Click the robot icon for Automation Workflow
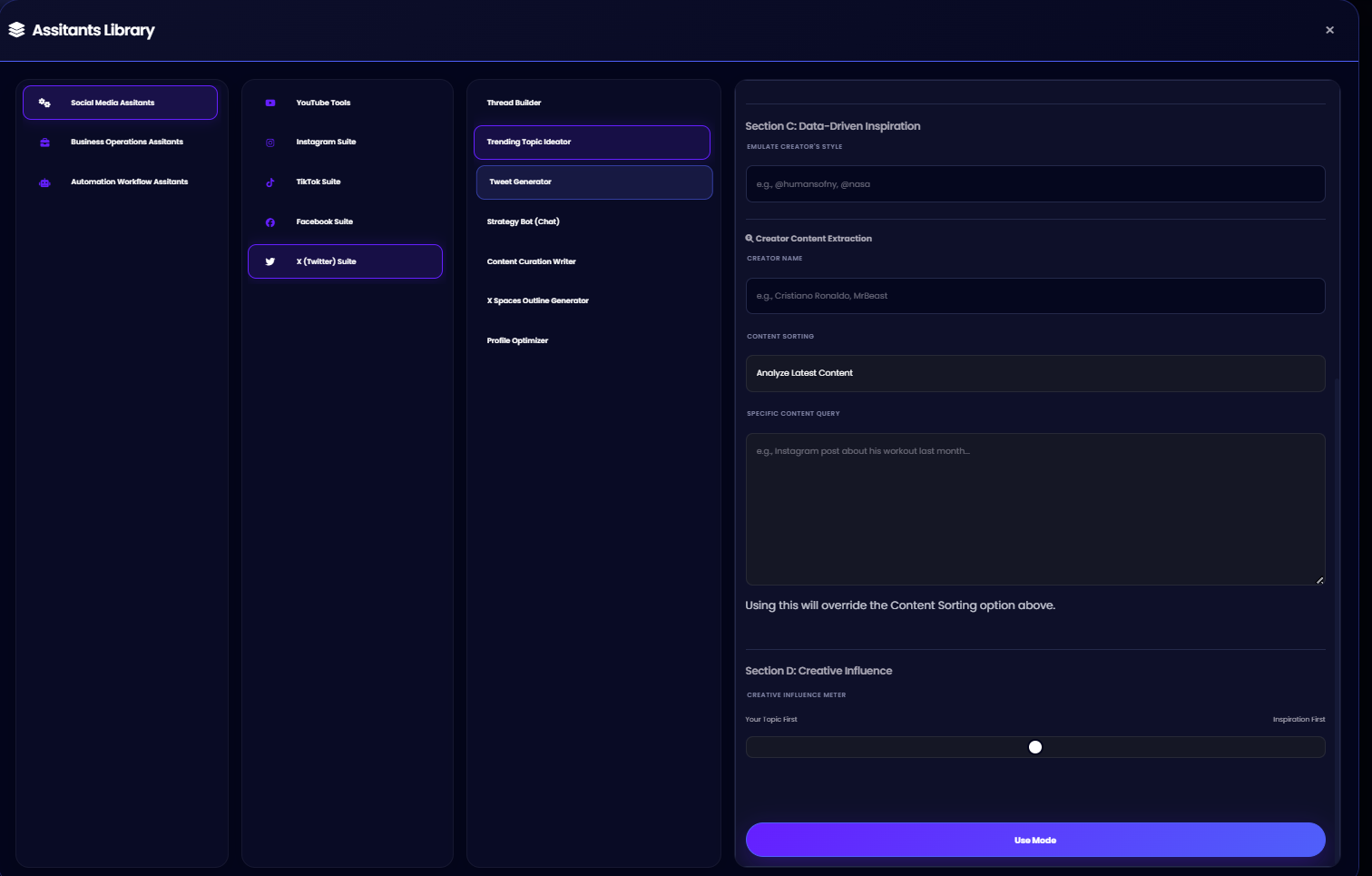 [x=44, y=182]
